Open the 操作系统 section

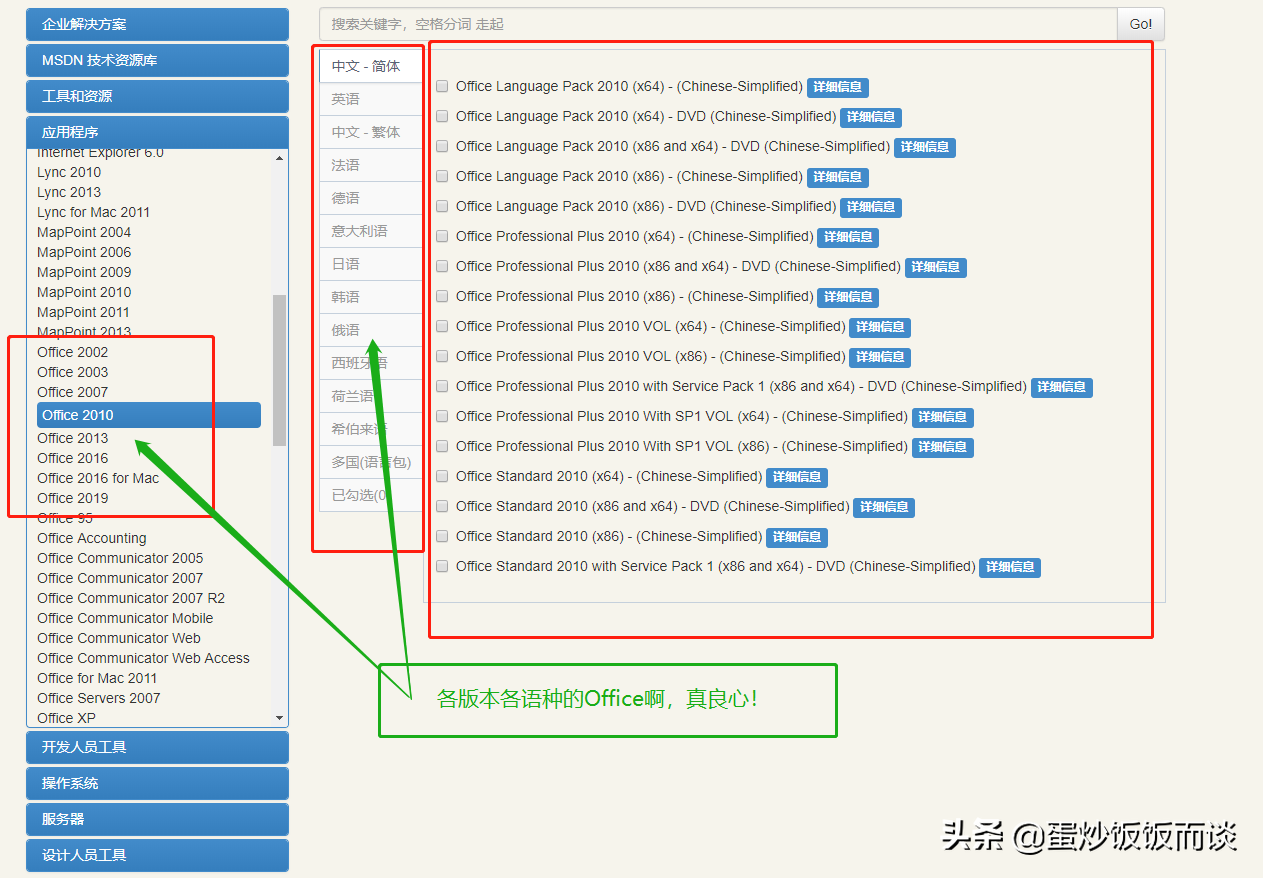coord(157,783)
